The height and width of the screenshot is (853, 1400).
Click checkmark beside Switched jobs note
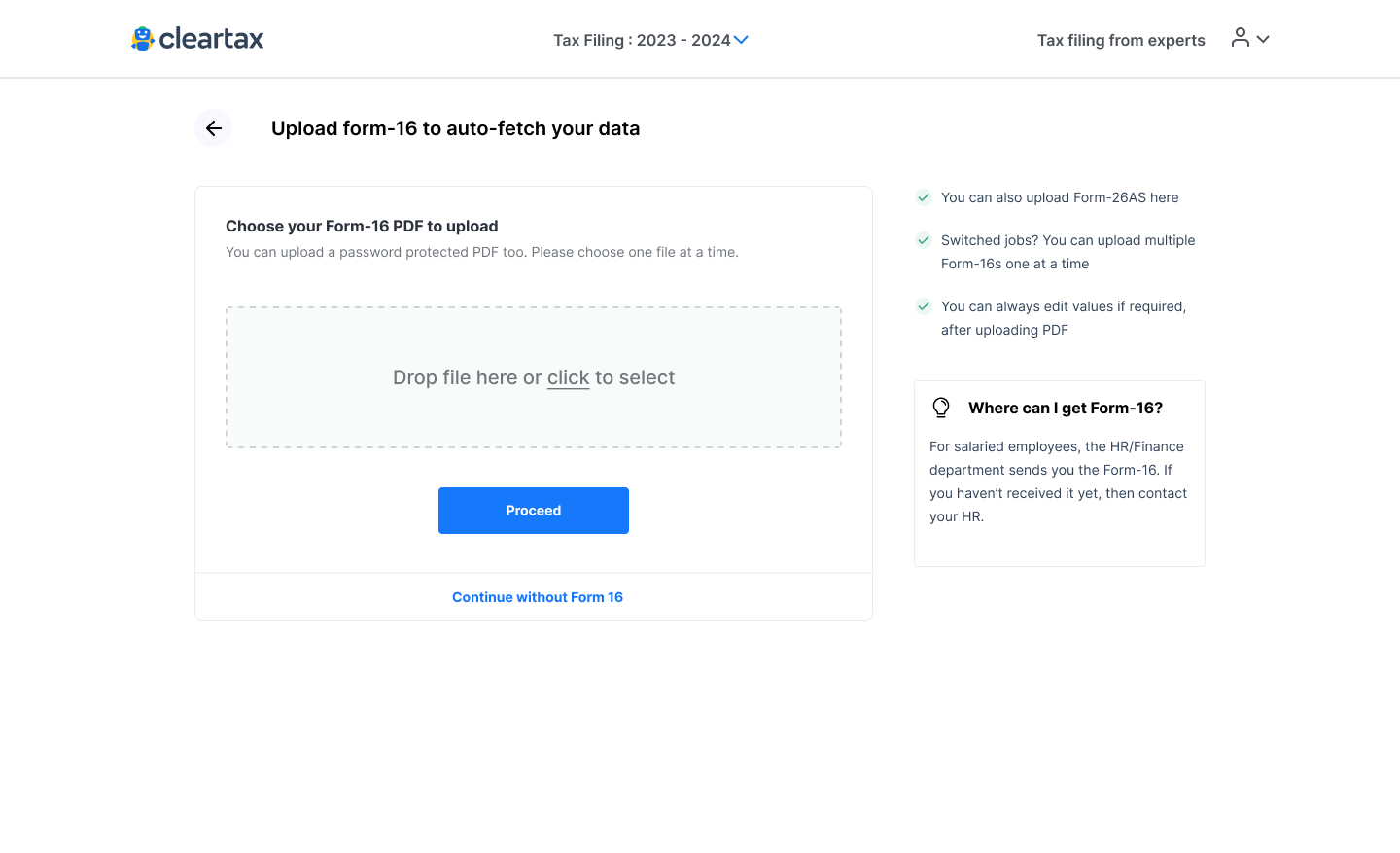(924, 240)
